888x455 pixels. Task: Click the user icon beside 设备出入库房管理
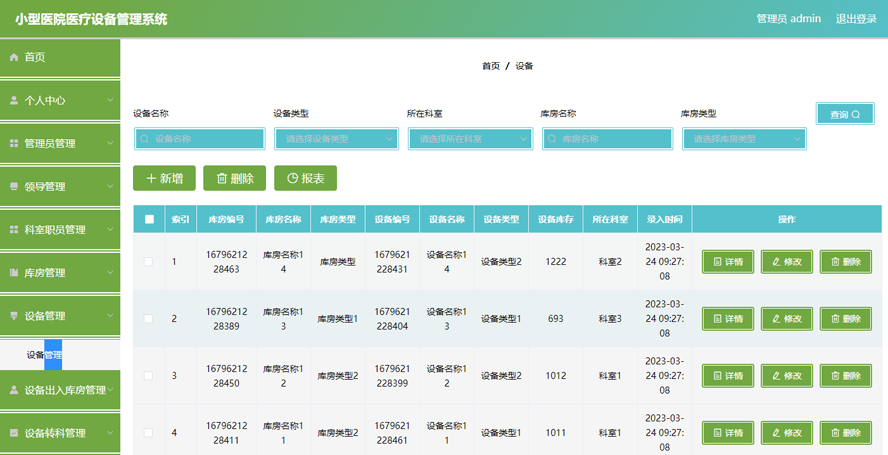click(x=14, y=390)
